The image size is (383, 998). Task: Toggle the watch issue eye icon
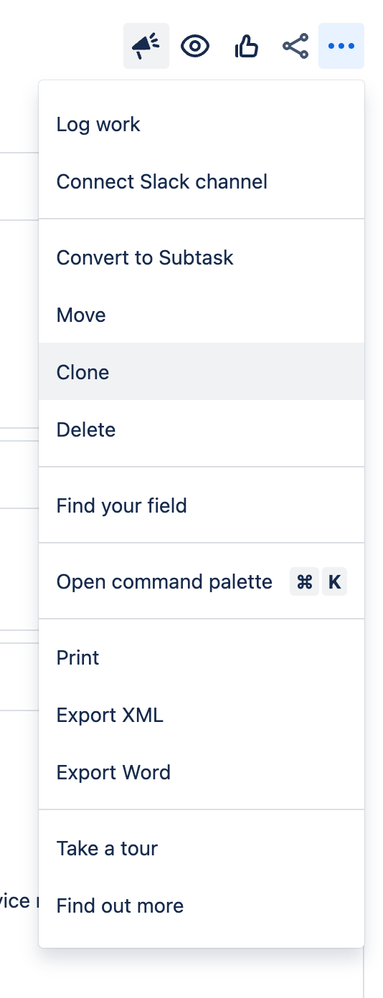pos(195,46)
